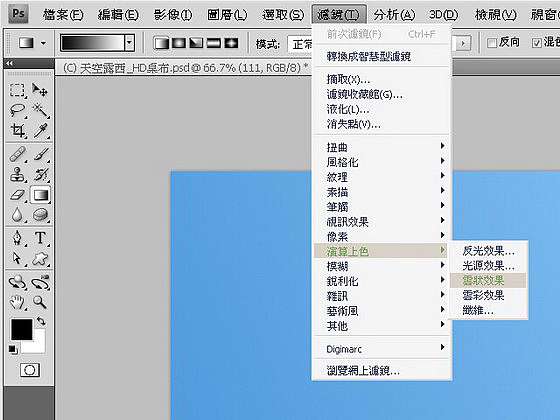Open the 分析 menu
Image resolution: width=560 pixels, height=420 pixels.
(x=394, y=15)
